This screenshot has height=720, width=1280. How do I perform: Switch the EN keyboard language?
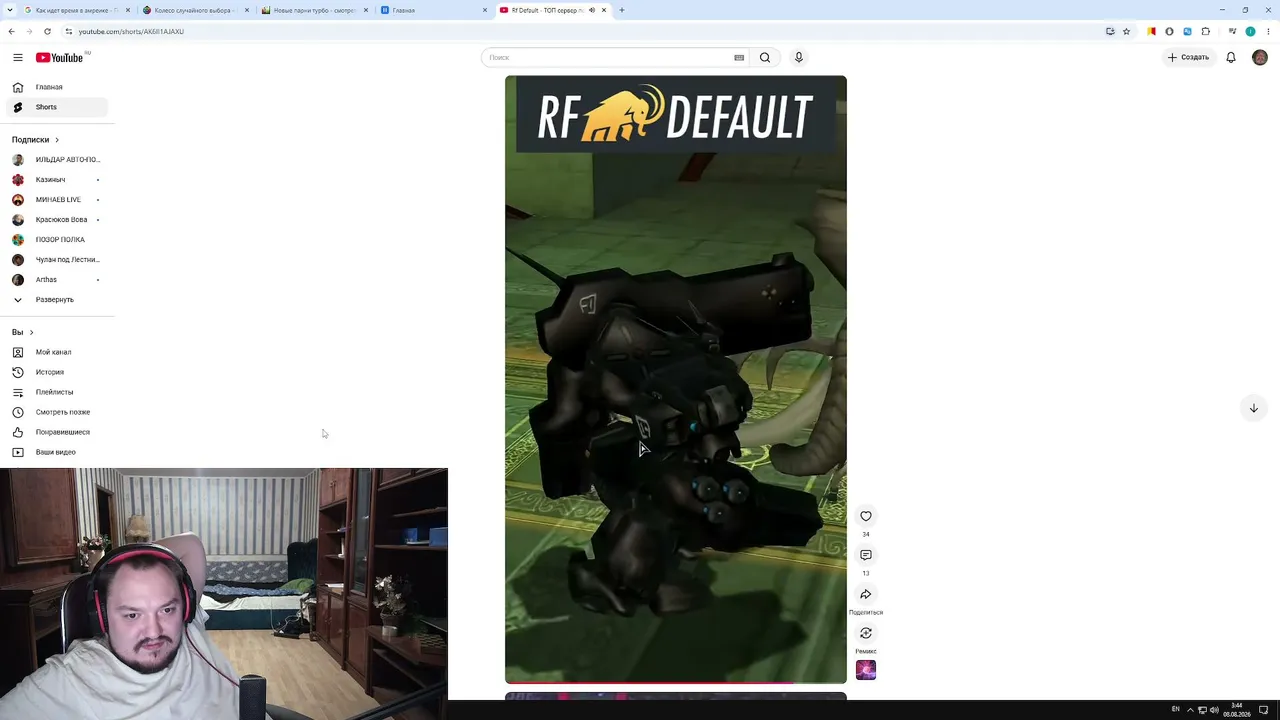point(1175,709)
